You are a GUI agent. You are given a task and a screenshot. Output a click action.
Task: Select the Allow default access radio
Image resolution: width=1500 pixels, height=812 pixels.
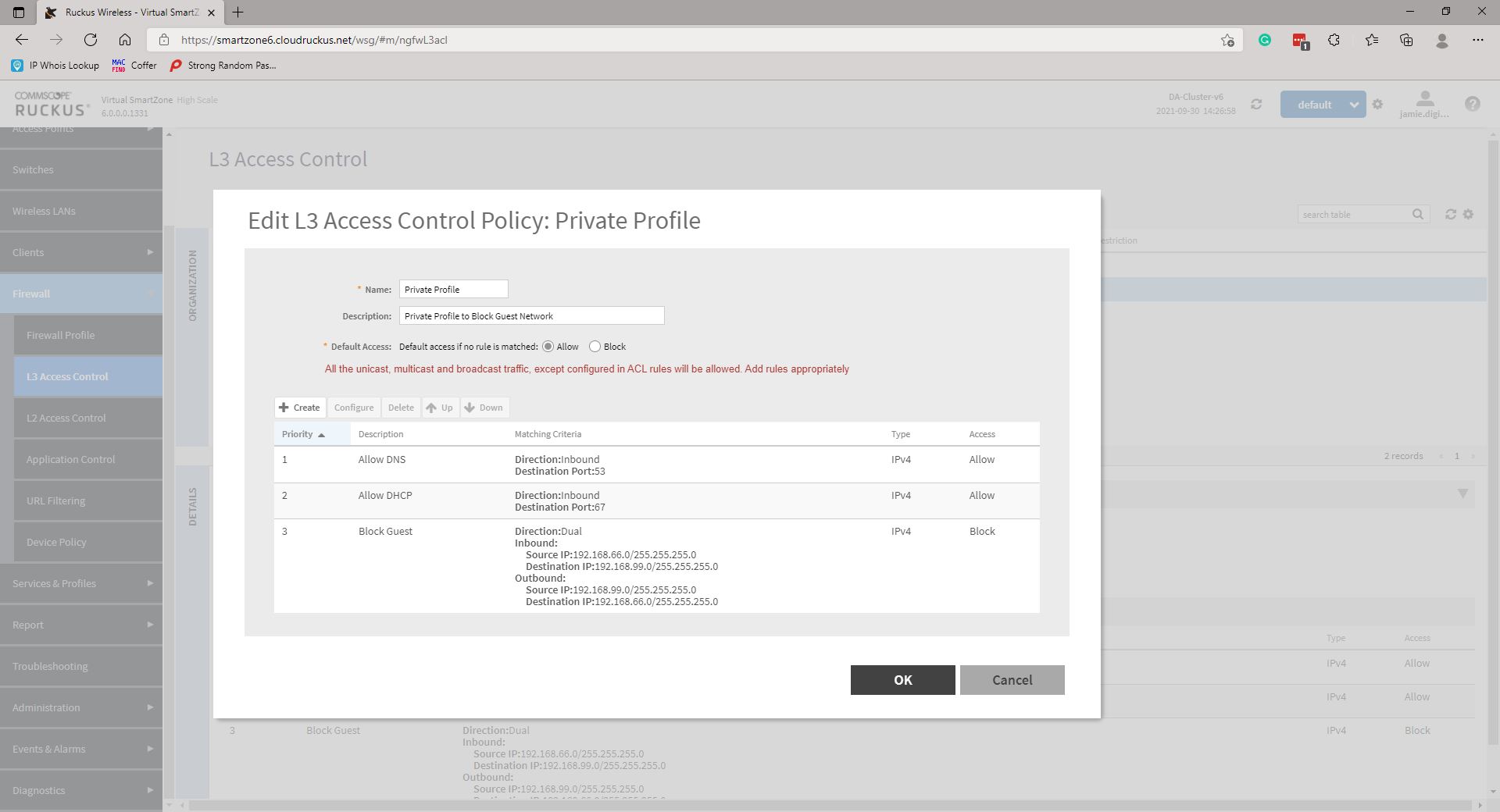click(548, 347)
